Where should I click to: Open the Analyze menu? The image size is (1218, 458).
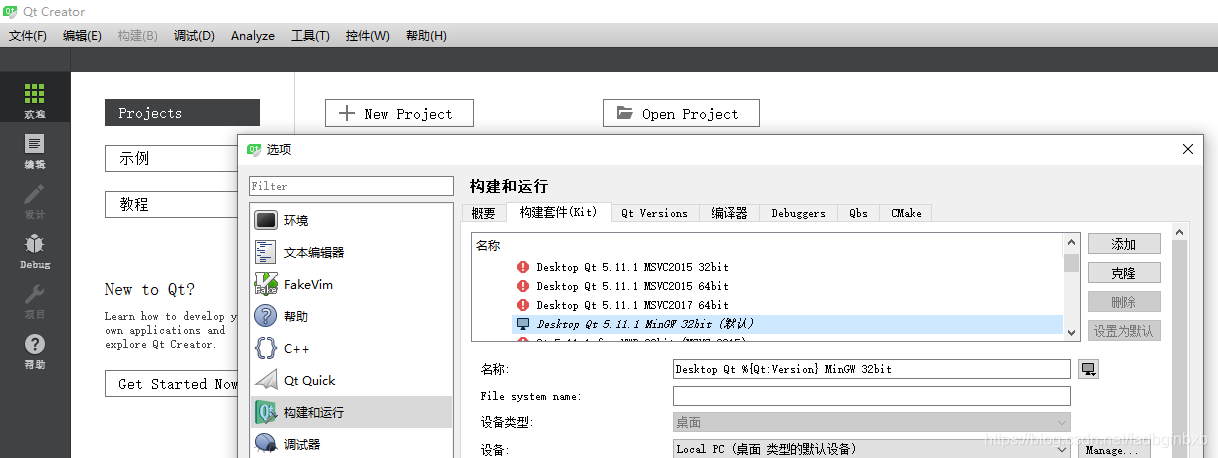pyautogui.click(x=253, y=35)
